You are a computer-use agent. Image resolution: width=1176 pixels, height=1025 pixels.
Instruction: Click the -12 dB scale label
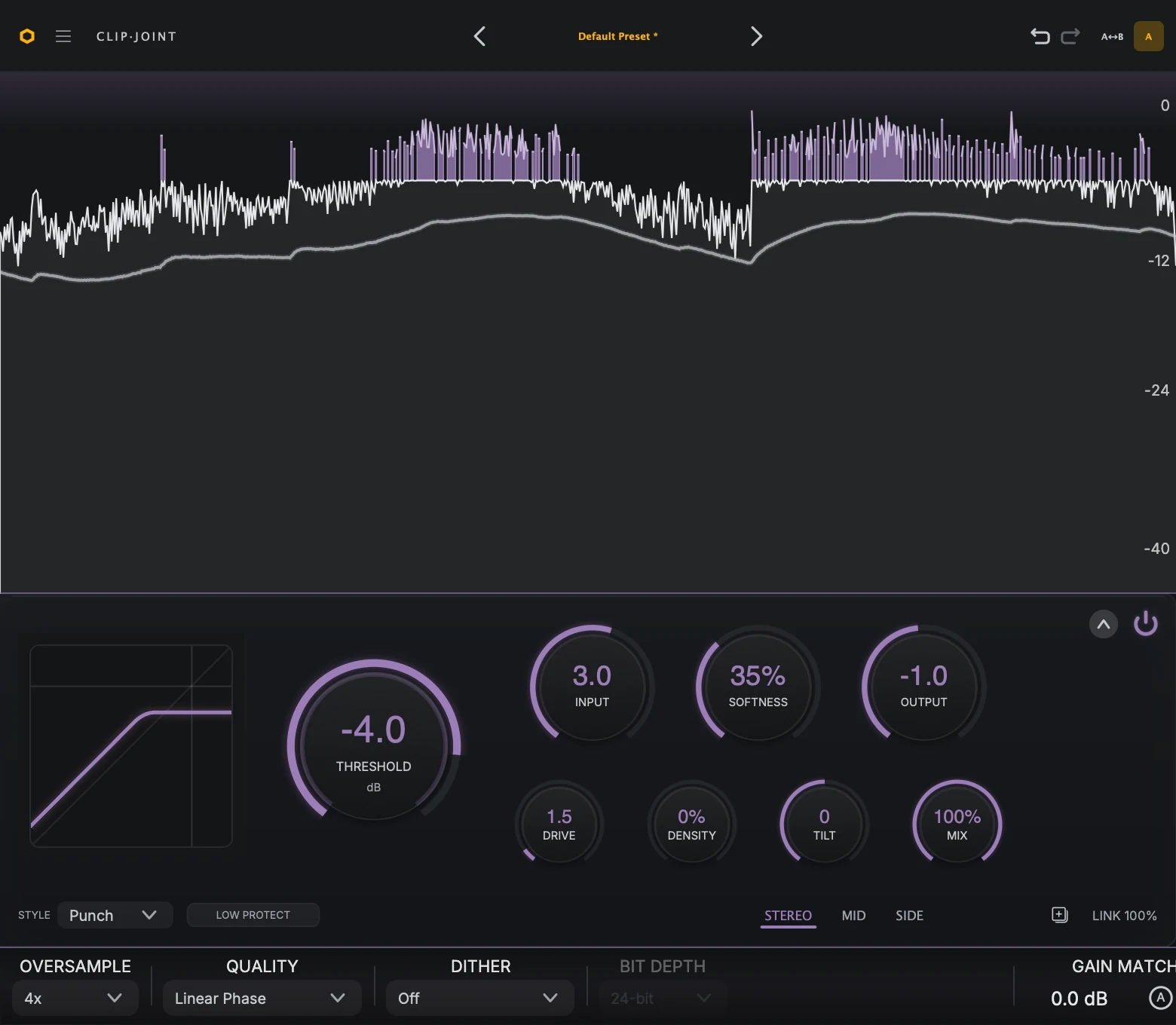click(1159, 261)
